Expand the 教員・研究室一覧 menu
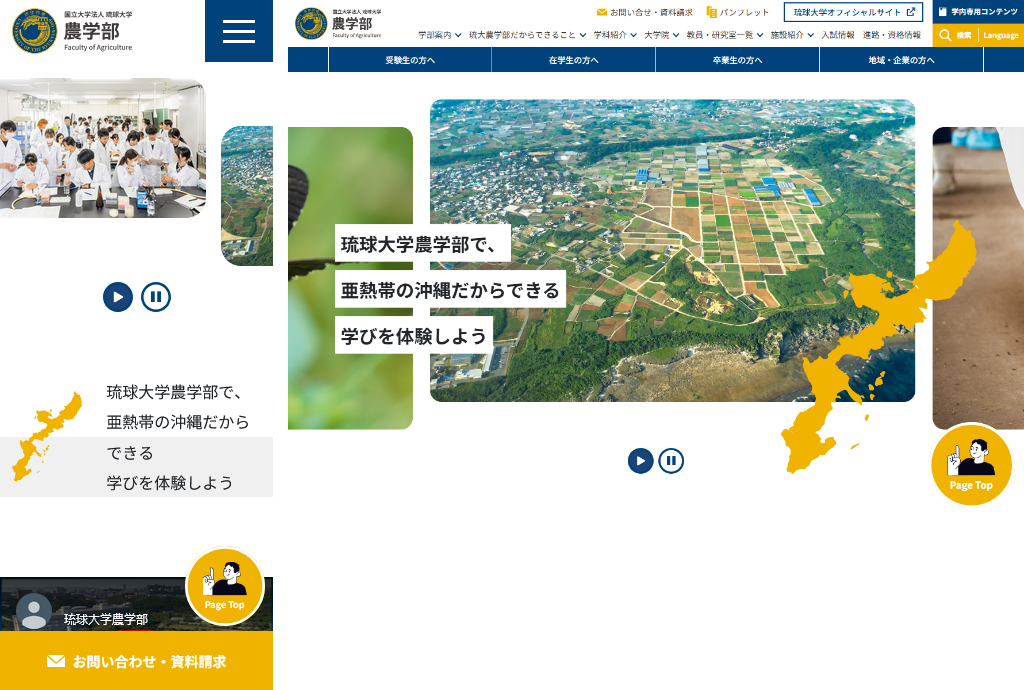Image resolution: width=1024 pixels, height=690 pixels. (x=725, y=35)
